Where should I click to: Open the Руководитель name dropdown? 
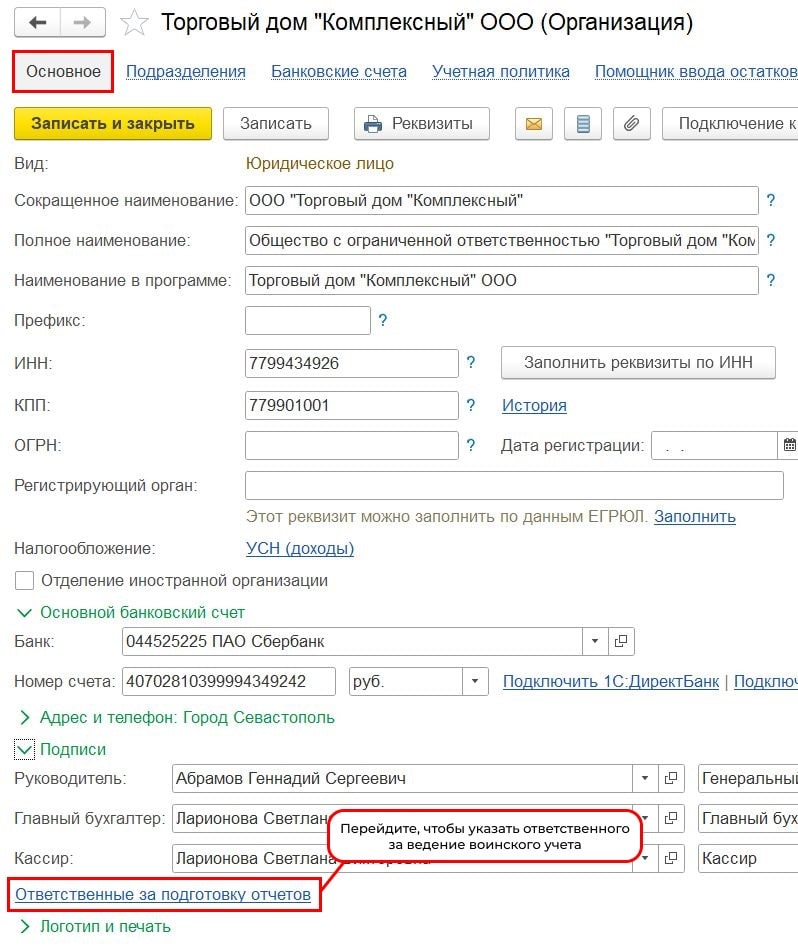pyautogui.click(x=646, y=778)
